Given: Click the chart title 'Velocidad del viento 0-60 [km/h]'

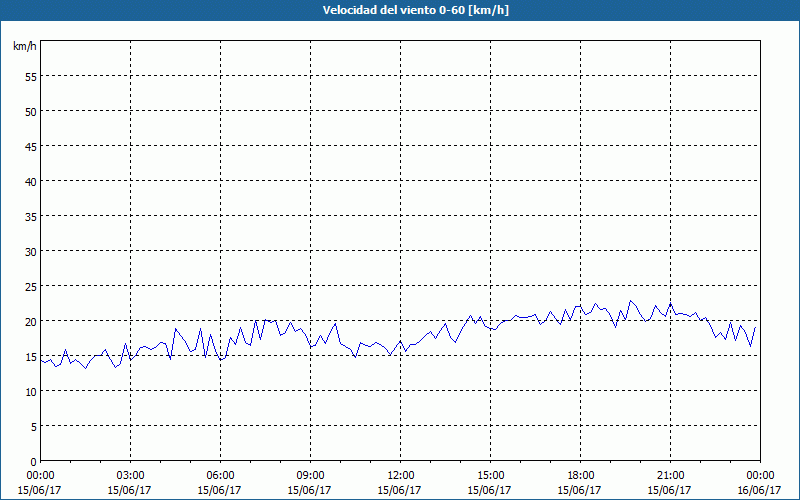Looking at the screenshot, I should click(x=415, y=10).
